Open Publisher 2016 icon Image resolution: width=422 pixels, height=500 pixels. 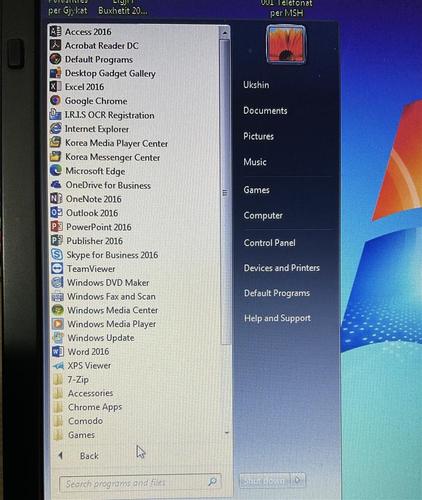(57, 240)
